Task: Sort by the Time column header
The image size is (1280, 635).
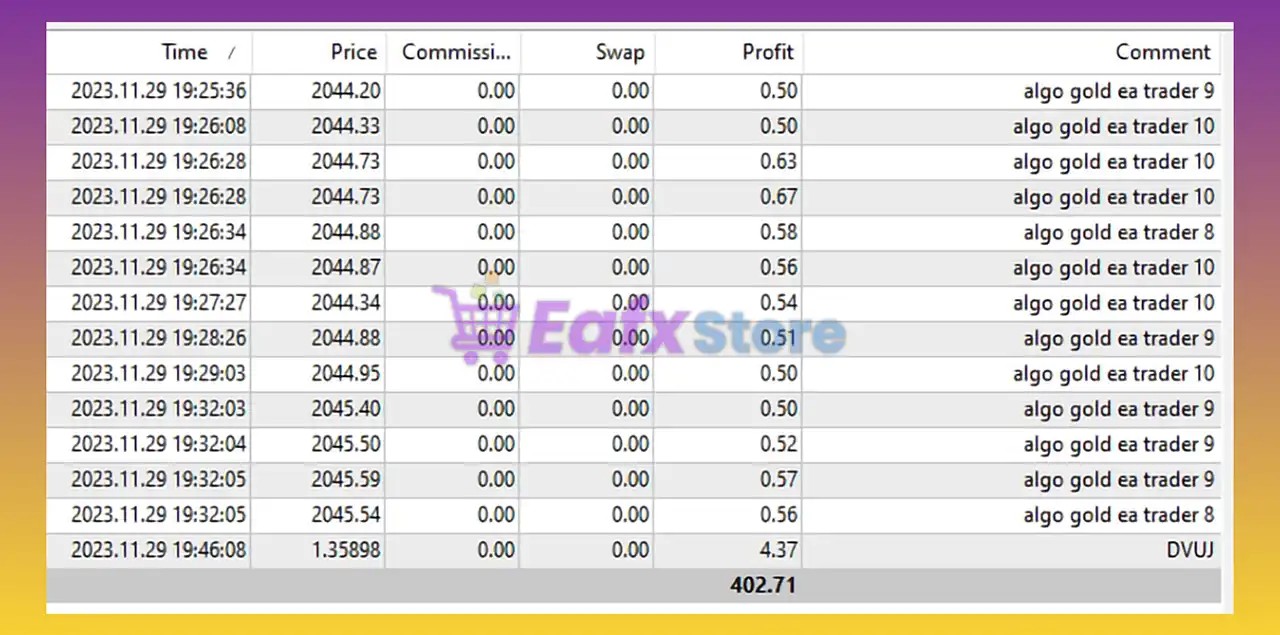Action: click(x=185, y=52)
